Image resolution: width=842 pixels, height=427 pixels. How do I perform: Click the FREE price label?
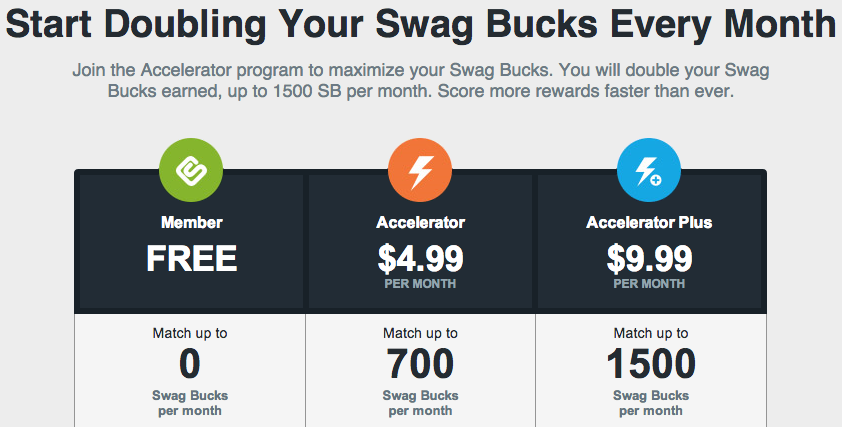192,258
